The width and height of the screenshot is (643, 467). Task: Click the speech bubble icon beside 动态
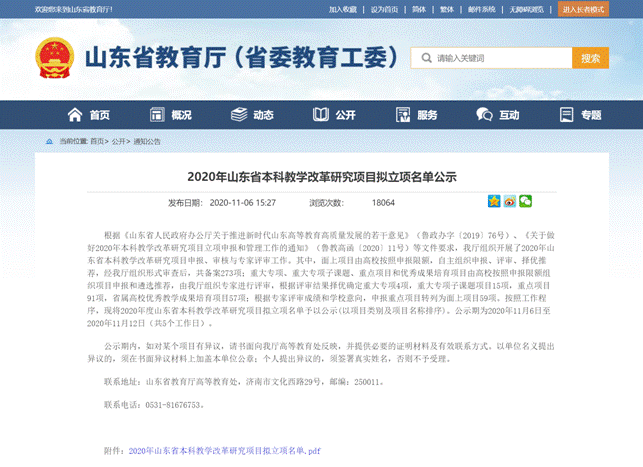(239, 115)
